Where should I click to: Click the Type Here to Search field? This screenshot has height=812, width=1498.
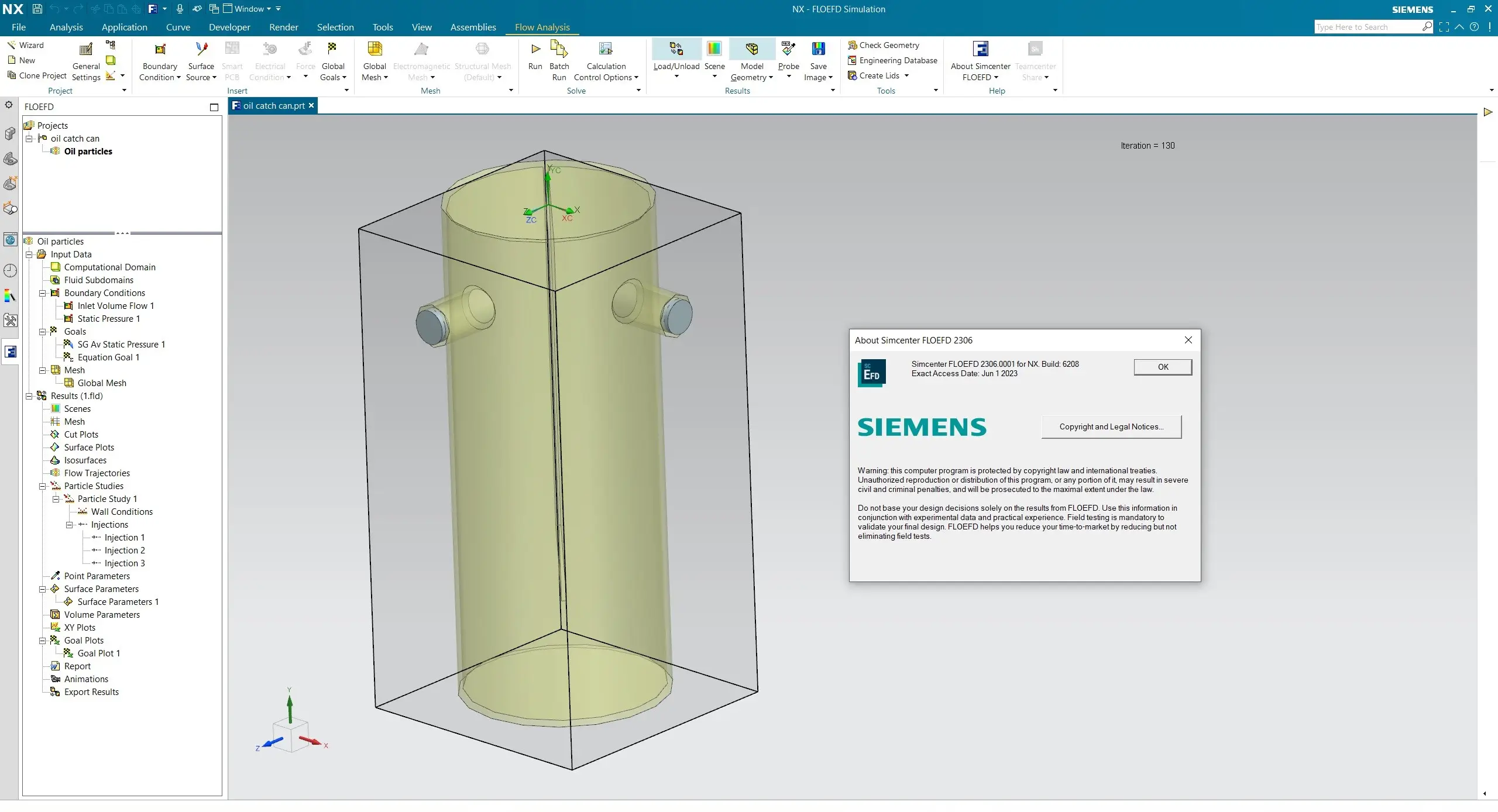point(1366,27)
